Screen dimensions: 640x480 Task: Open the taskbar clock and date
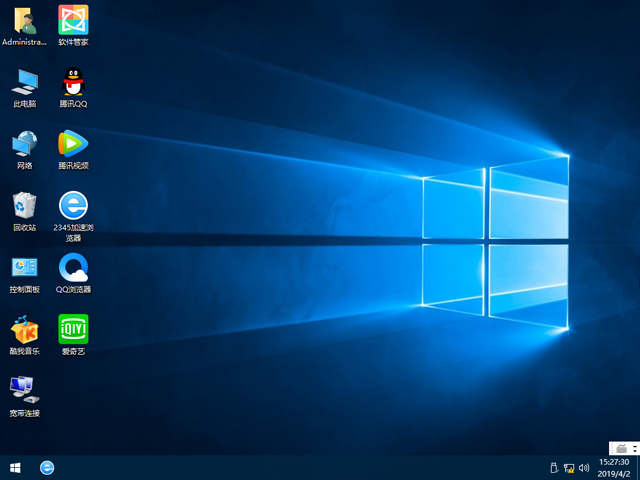[613, 468]
